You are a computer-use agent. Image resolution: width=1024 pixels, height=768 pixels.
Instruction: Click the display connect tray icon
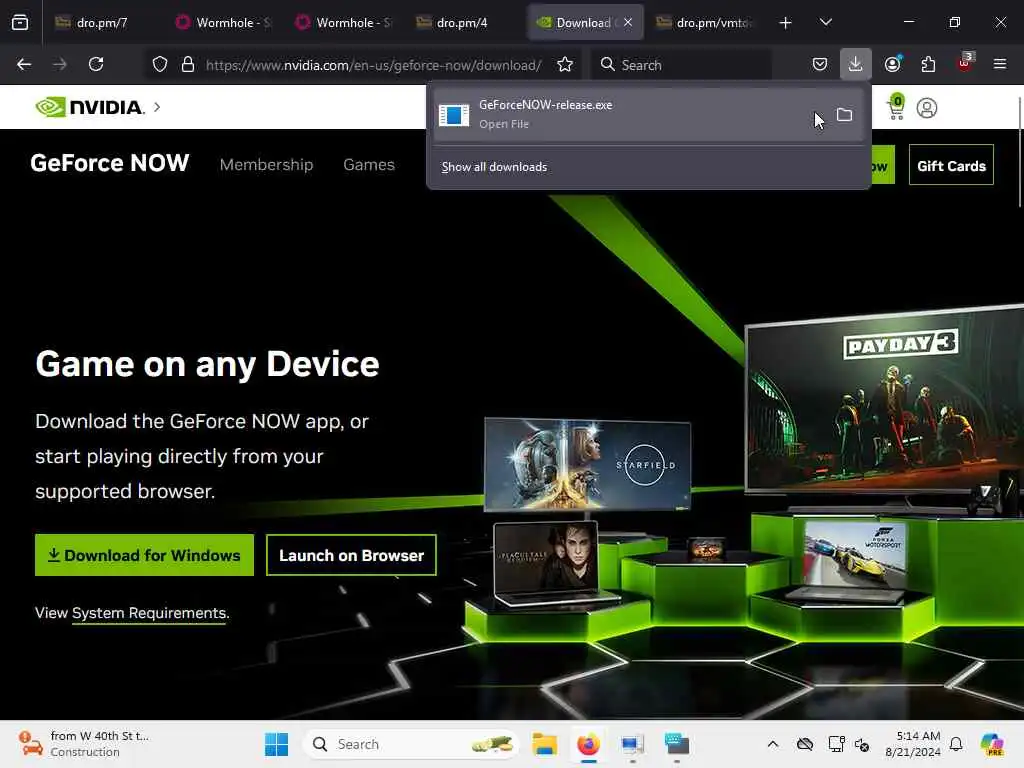tap(836, 744)
